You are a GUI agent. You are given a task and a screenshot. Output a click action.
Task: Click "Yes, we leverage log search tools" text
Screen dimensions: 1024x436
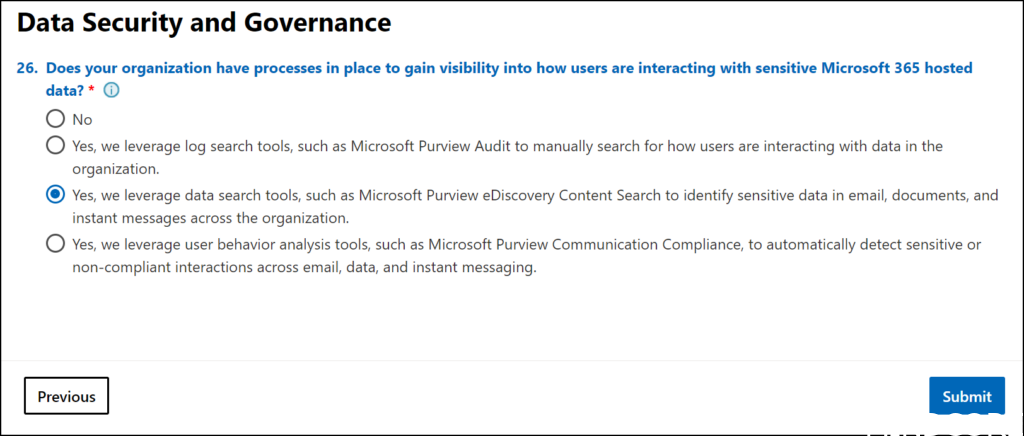(x=181, y=146)
